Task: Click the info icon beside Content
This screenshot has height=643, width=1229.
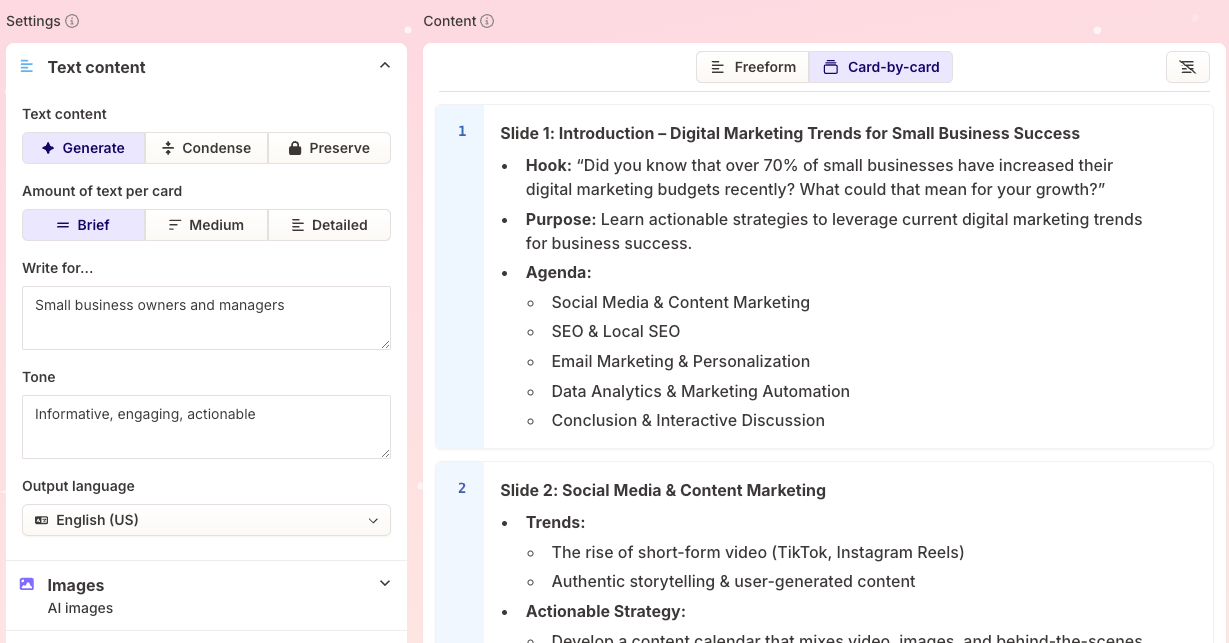Action: pyautogui.click(x=486, y=21)
